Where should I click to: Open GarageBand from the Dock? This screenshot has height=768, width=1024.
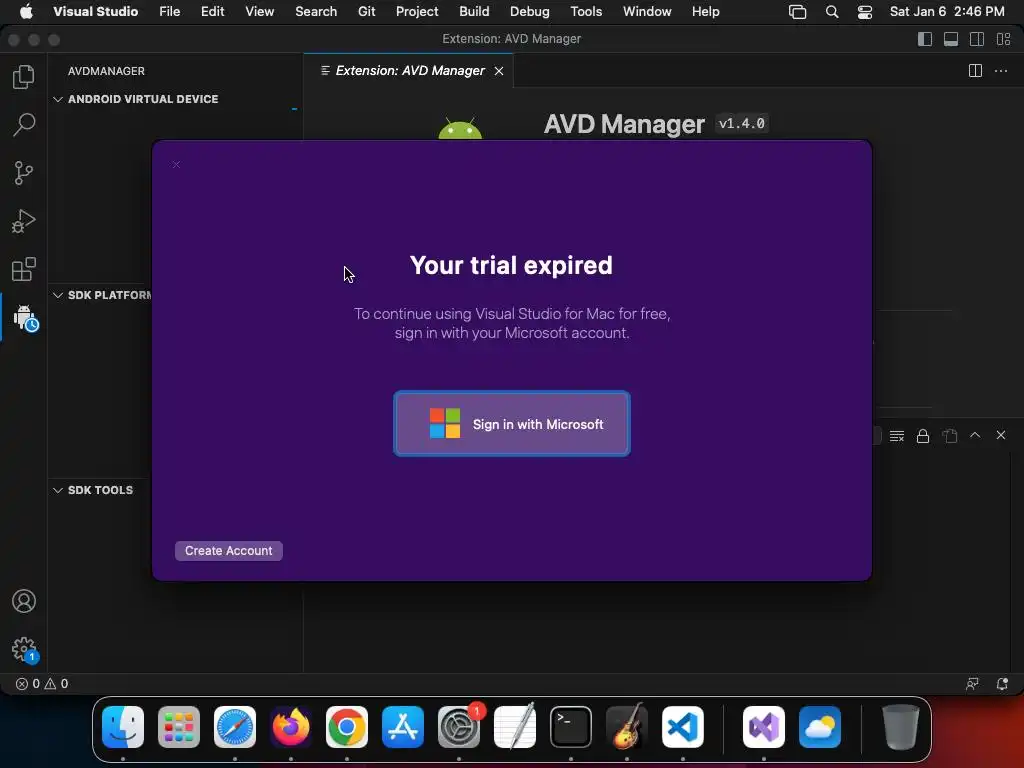(627, 727)
